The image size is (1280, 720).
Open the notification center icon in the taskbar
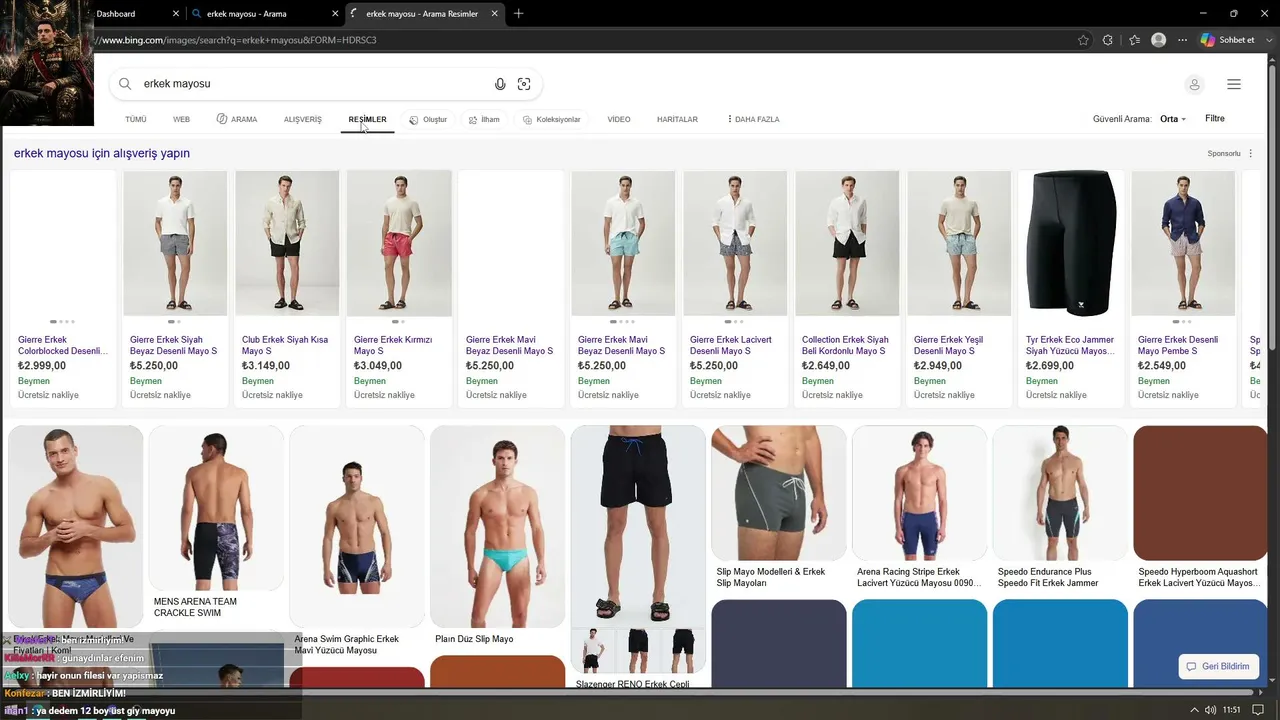[x=1258, y=710]
